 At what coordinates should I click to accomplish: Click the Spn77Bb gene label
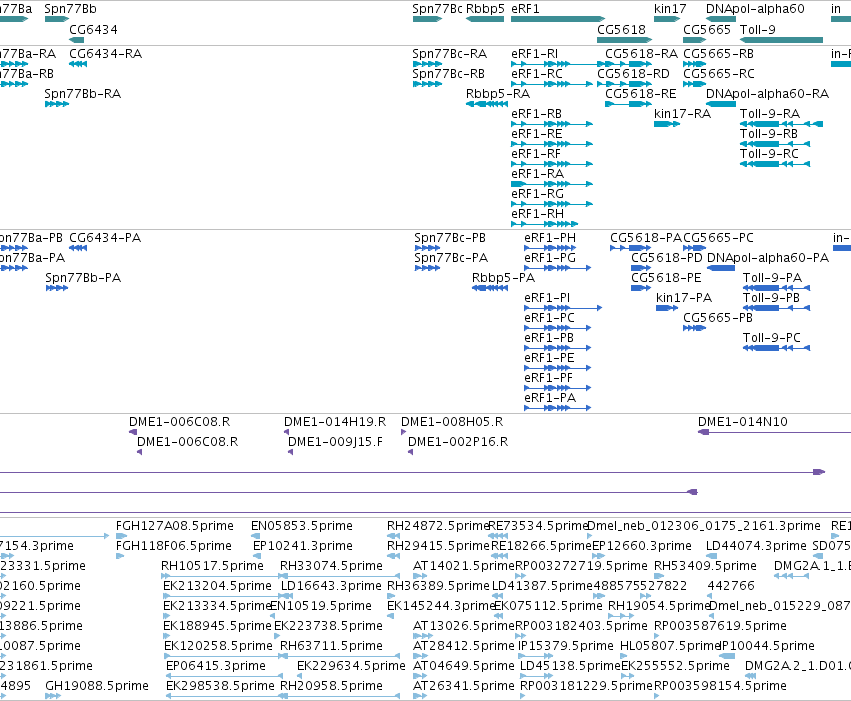point(70,9)
